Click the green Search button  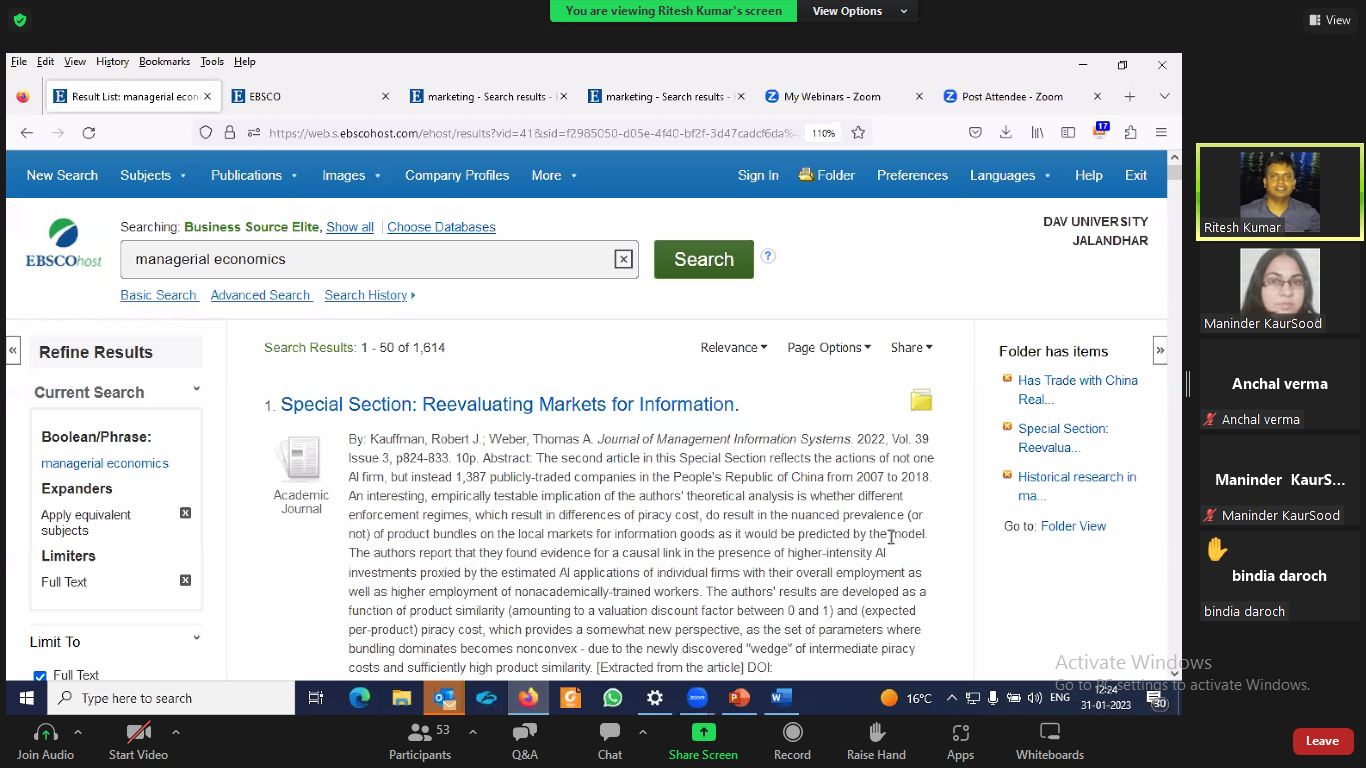[x=703, y=260]
